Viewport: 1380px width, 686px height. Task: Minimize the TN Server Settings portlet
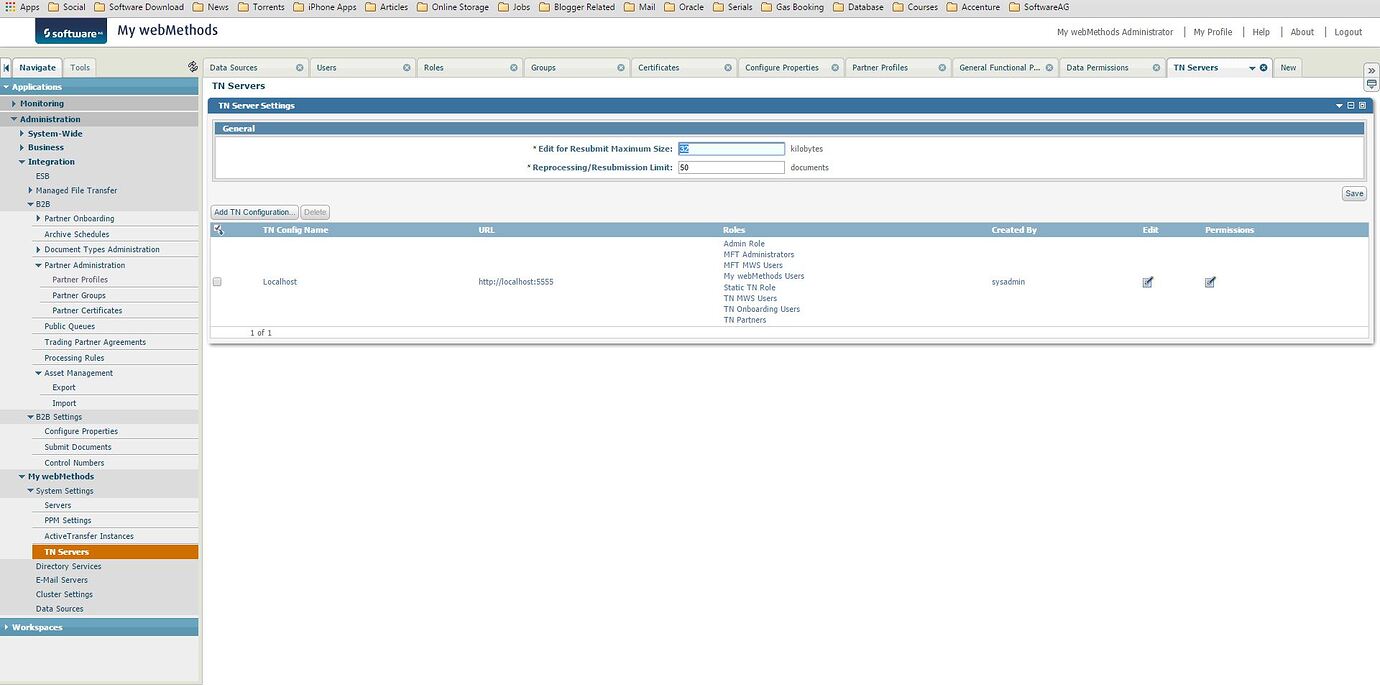coord(1351,105)
